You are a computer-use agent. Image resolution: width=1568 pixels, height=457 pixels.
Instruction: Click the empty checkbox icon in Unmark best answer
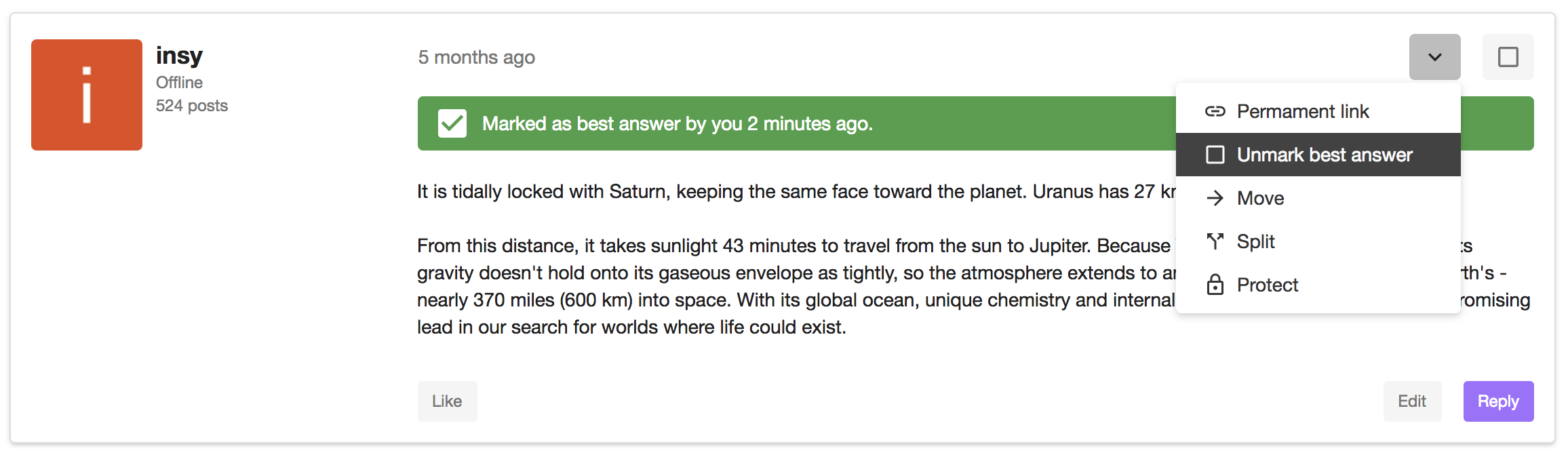pos(1215,155)
